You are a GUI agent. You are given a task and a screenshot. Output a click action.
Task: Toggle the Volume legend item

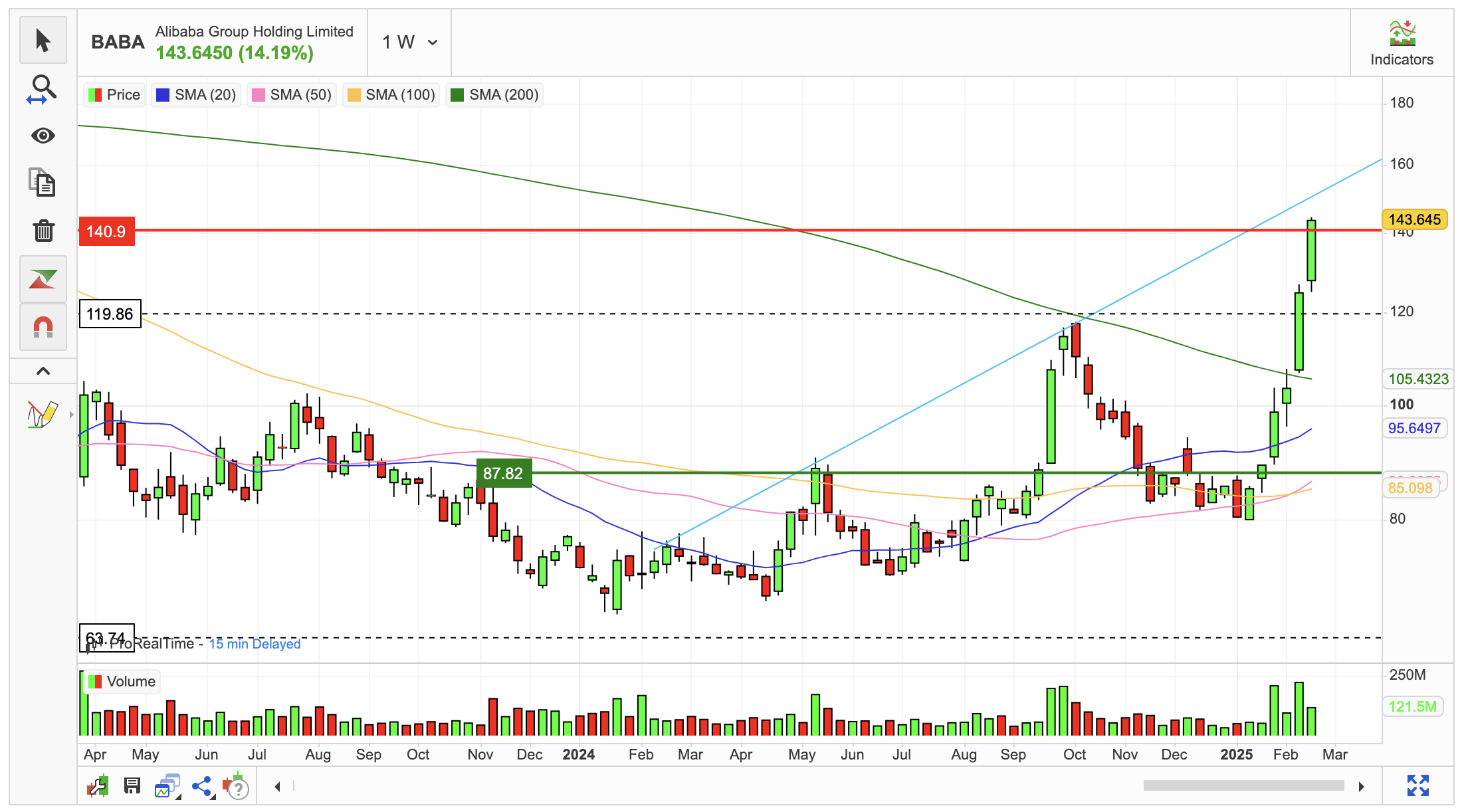point(122,682)
